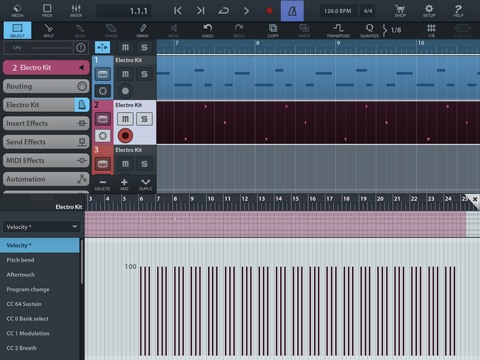Image resolution: width=480 pixels, height=360 pixels.
Task: Open Transpose function
Action: pos(338,30)
